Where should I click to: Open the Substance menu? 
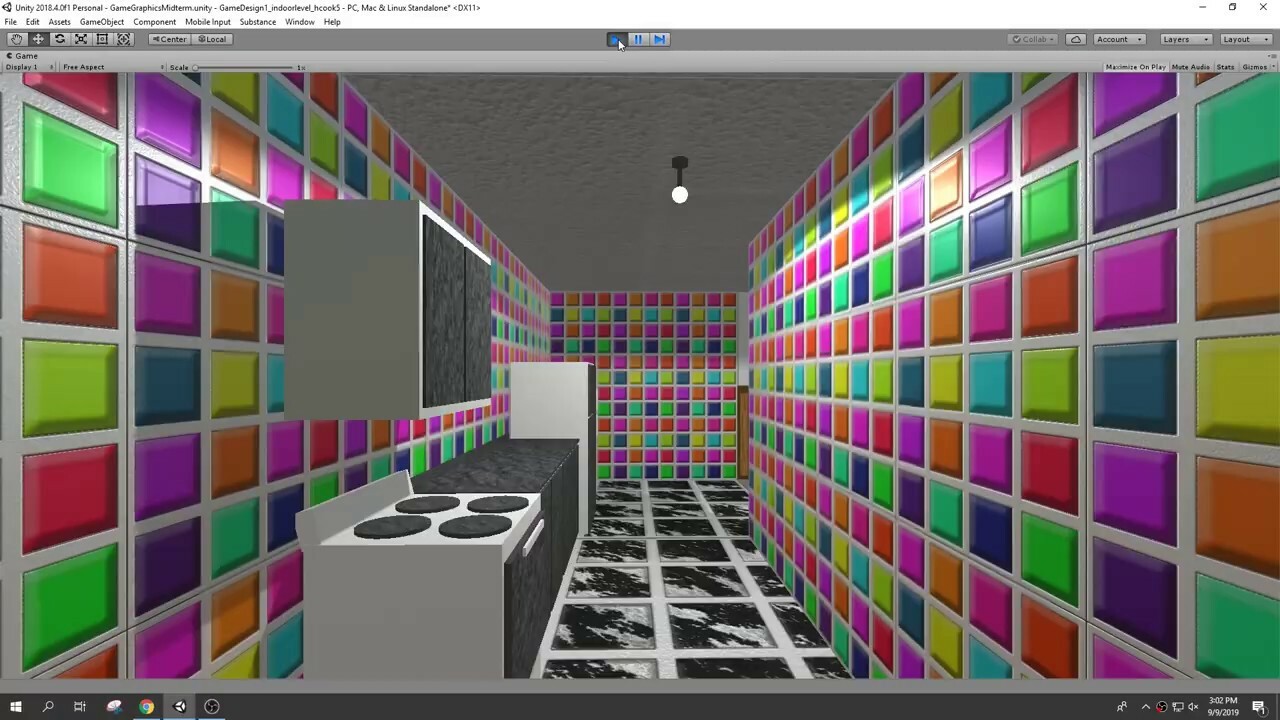257,21
